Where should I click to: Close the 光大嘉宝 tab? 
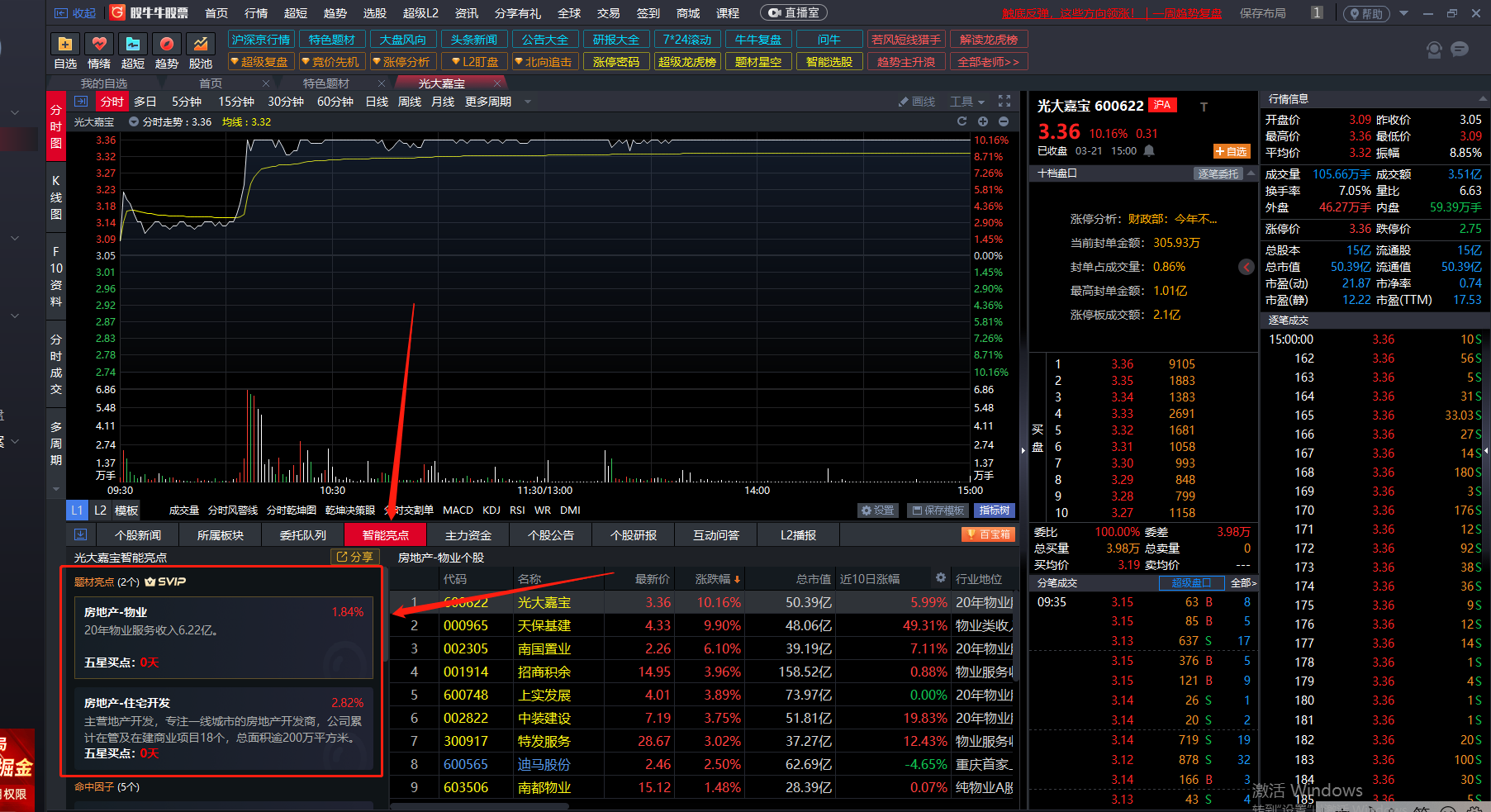click(497, 83)
